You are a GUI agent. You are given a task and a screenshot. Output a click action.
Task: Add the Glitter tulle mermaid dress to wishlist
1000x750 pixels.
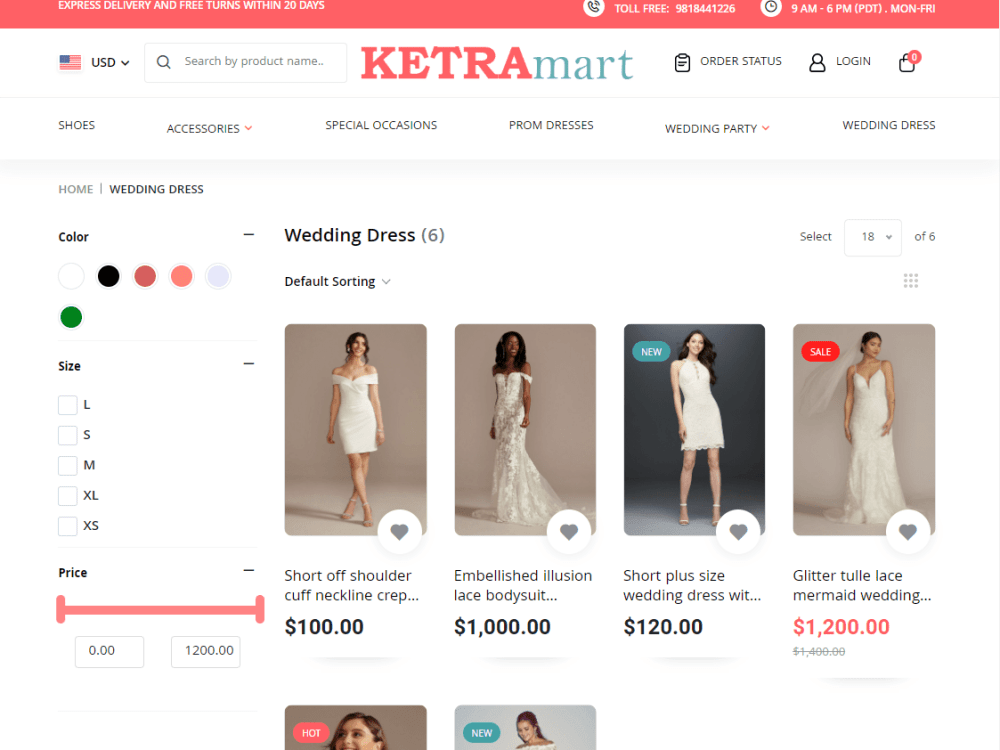[x=908, y=531]
